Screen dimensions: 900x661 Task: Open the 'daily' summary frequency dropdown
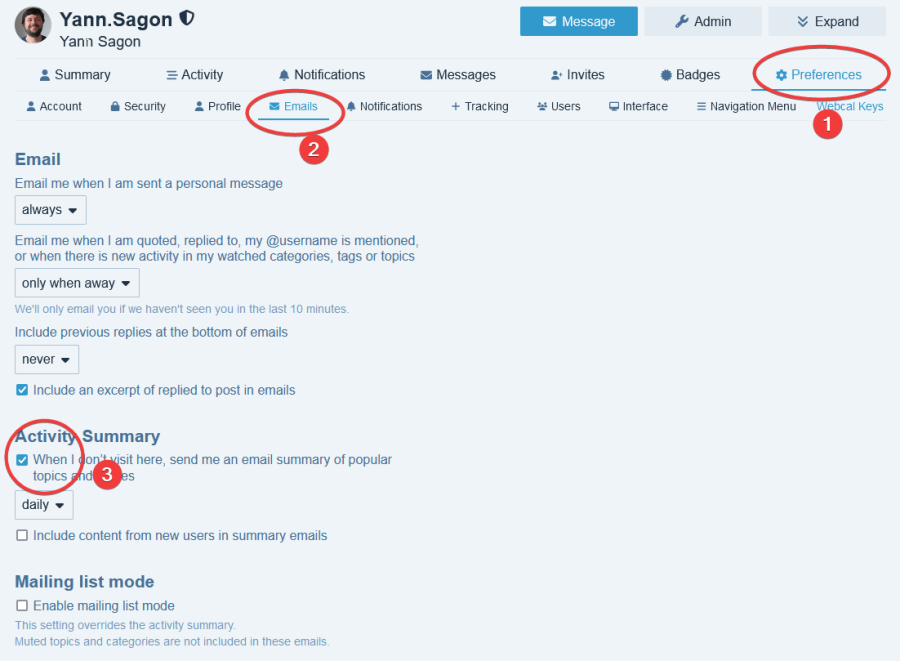click(x=44, y=505)
